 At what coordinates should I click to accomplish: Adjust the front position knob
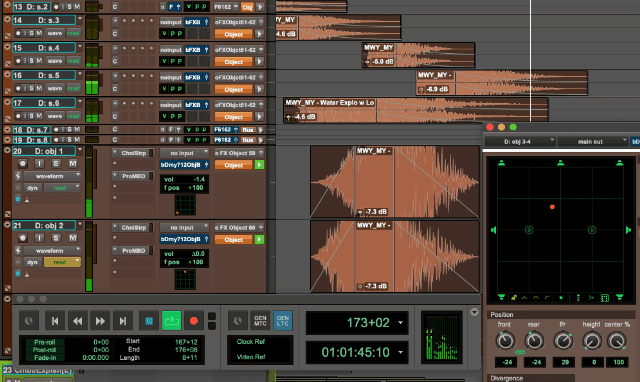[x=505, y=341]
